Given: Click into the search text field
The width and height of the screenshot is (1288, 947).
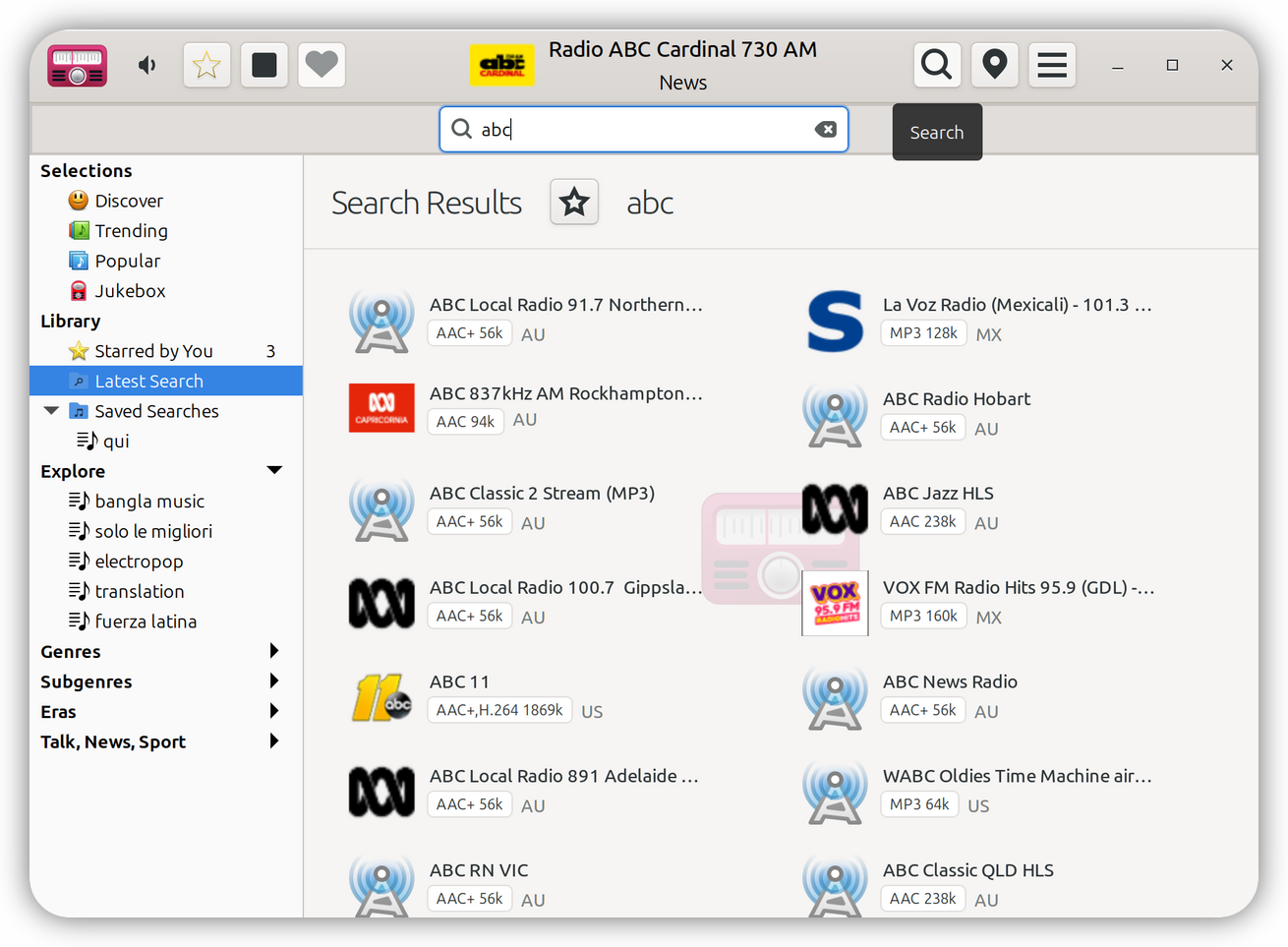Looking at the screenshot, I should (x=643, y=130).
